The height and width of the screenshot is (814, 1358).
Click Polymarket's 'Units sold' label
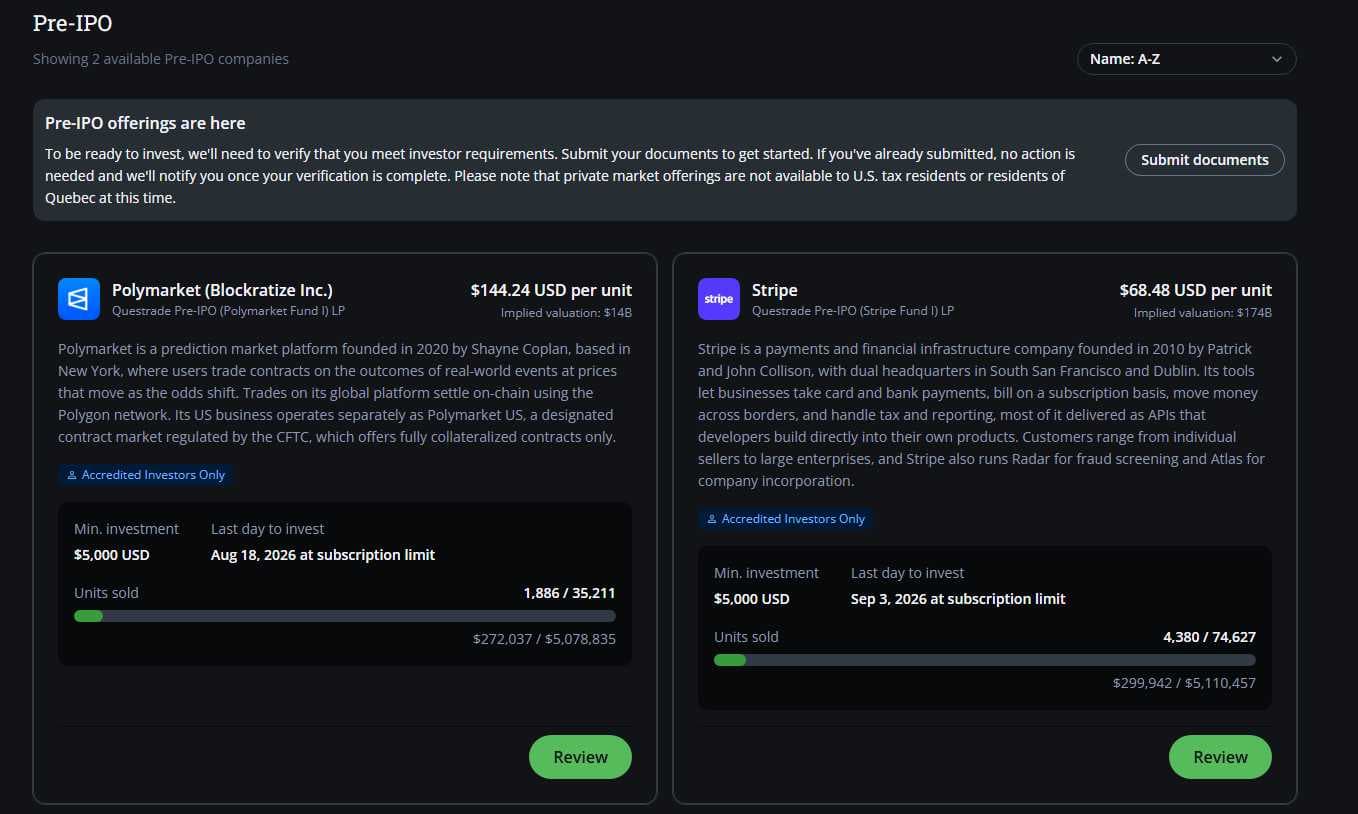click(x=106, y=593)
